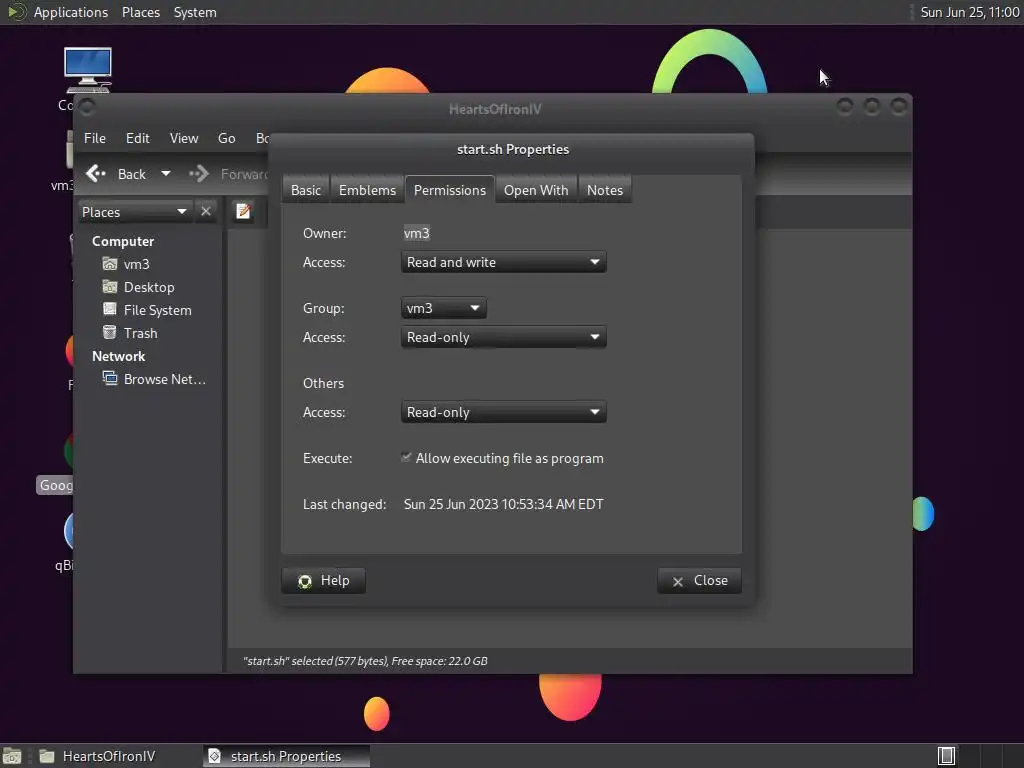Open the Go menu
The height and width of the screenshot is (768, 1024).
227,138
